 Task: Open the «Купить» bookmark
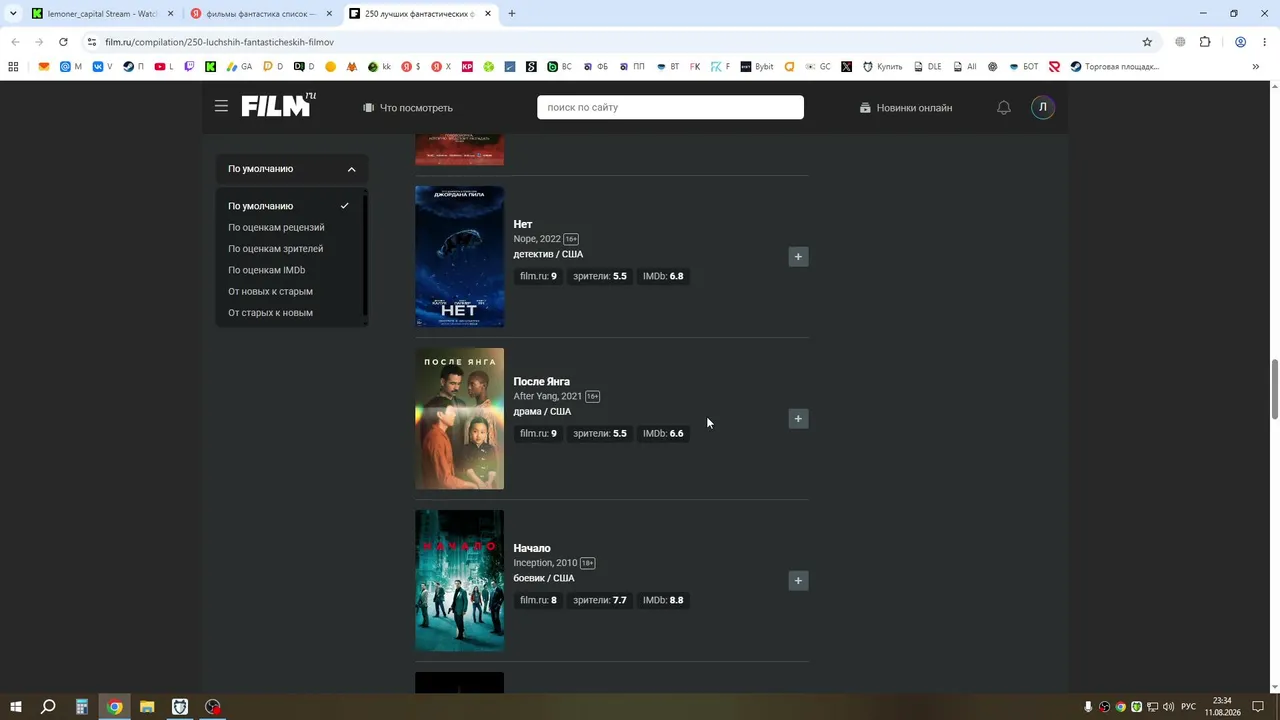pyautogui.click(x=882, y=67)
